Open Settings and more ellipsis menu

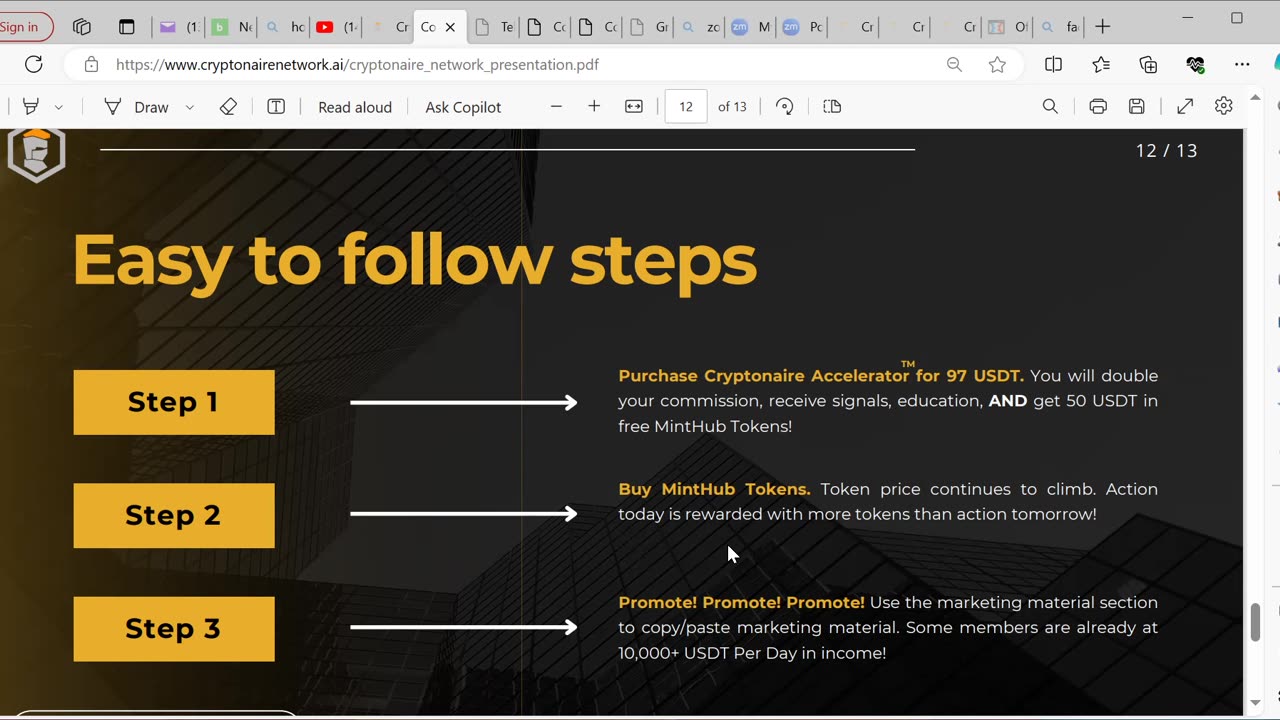pyautogui.click(x=1242, y=64)
